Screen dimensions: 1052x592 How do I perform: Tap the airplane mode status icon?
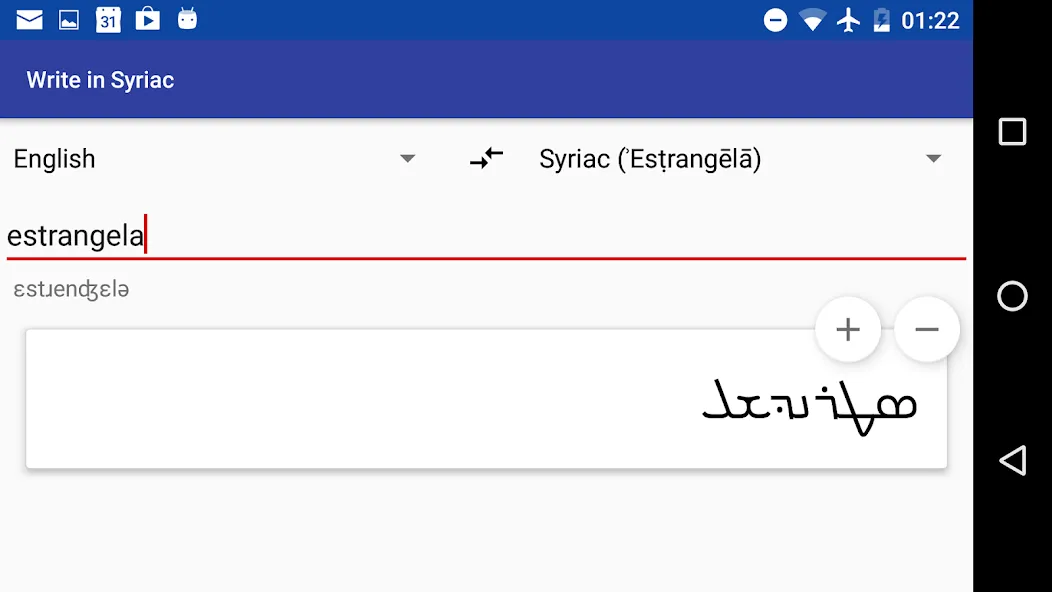849,20
